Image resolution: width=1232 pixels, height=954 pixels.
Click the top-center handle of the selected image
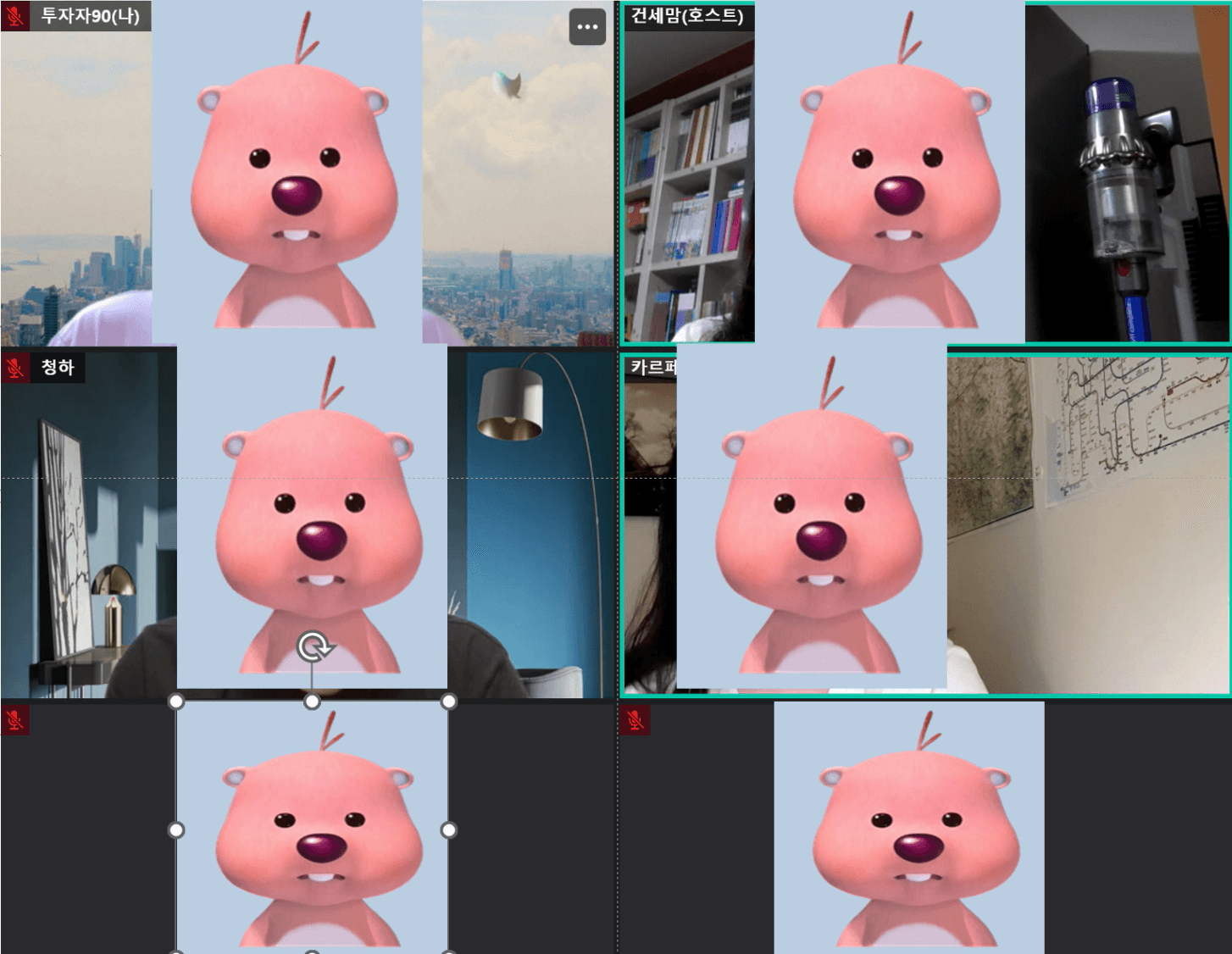coord(312,702)
